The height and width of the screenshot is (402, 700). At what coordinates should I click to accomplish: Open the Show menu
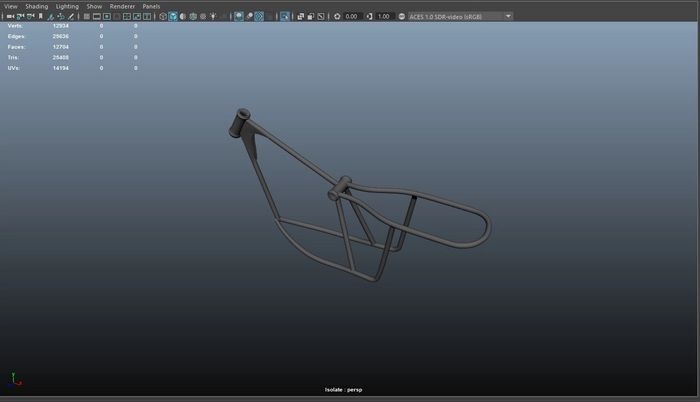tap(94, 6)
